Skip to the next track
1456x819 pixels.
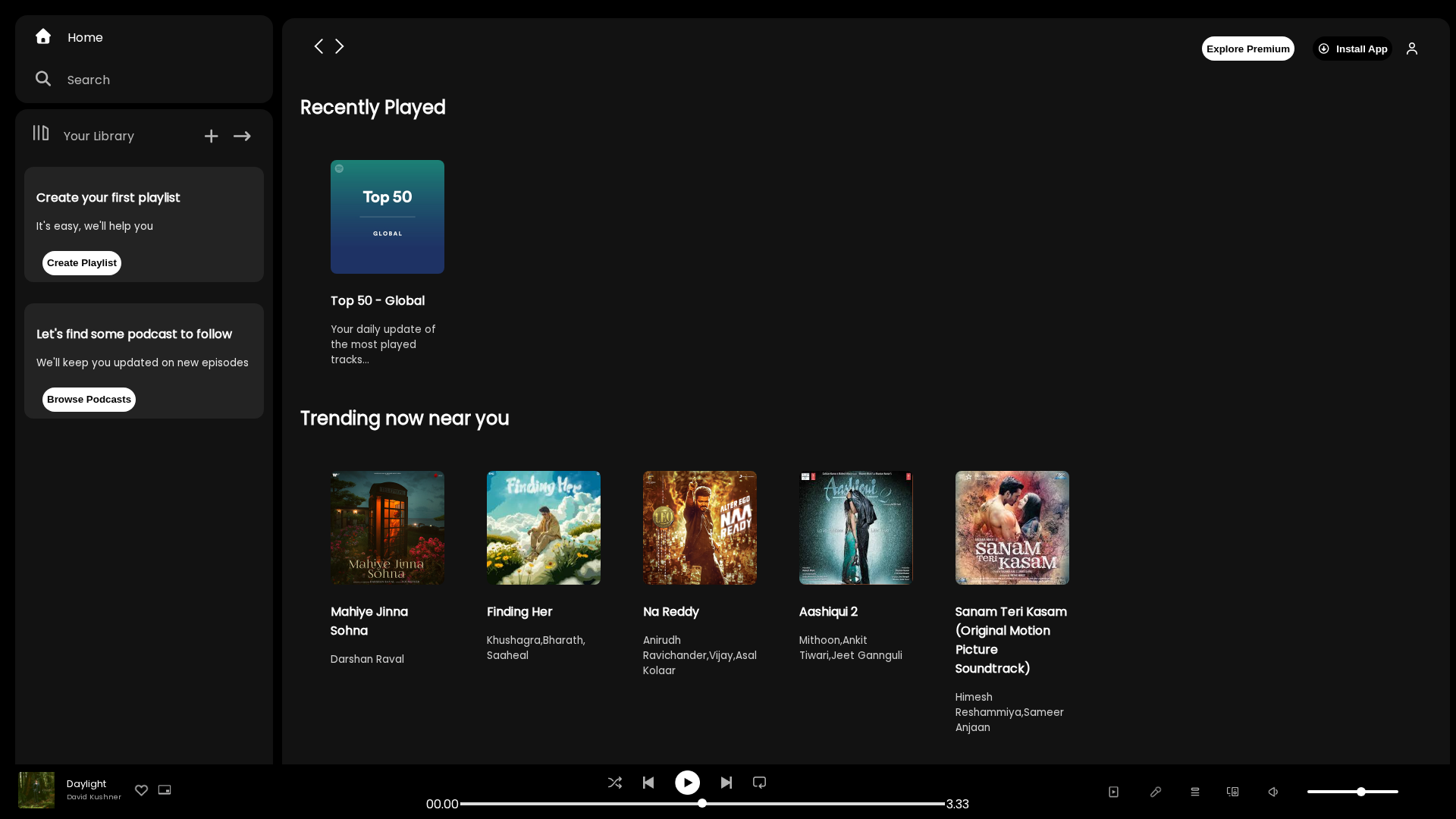(x=726, y=783)
